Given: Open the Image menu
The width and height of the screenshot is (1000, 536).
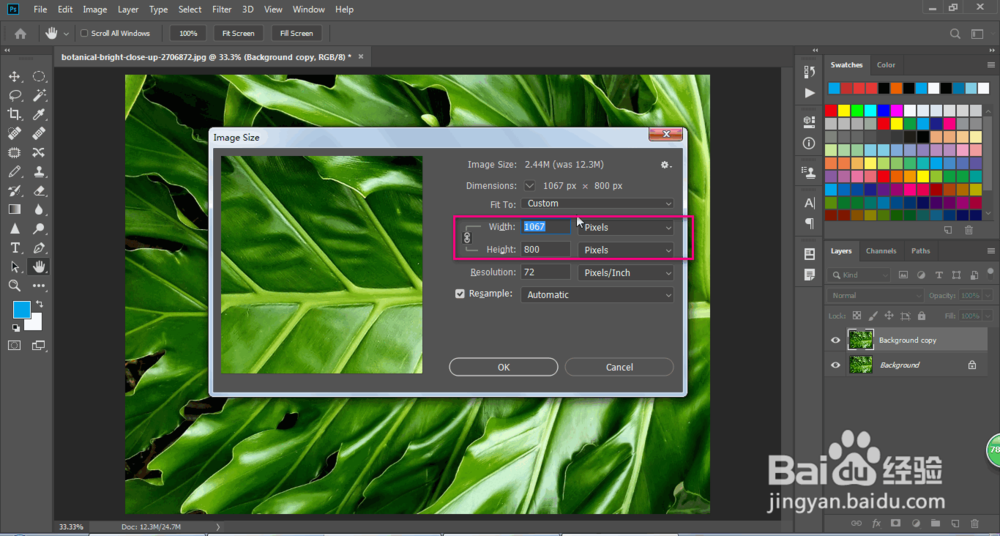Looking at the screenshot, I should point(95,10).
